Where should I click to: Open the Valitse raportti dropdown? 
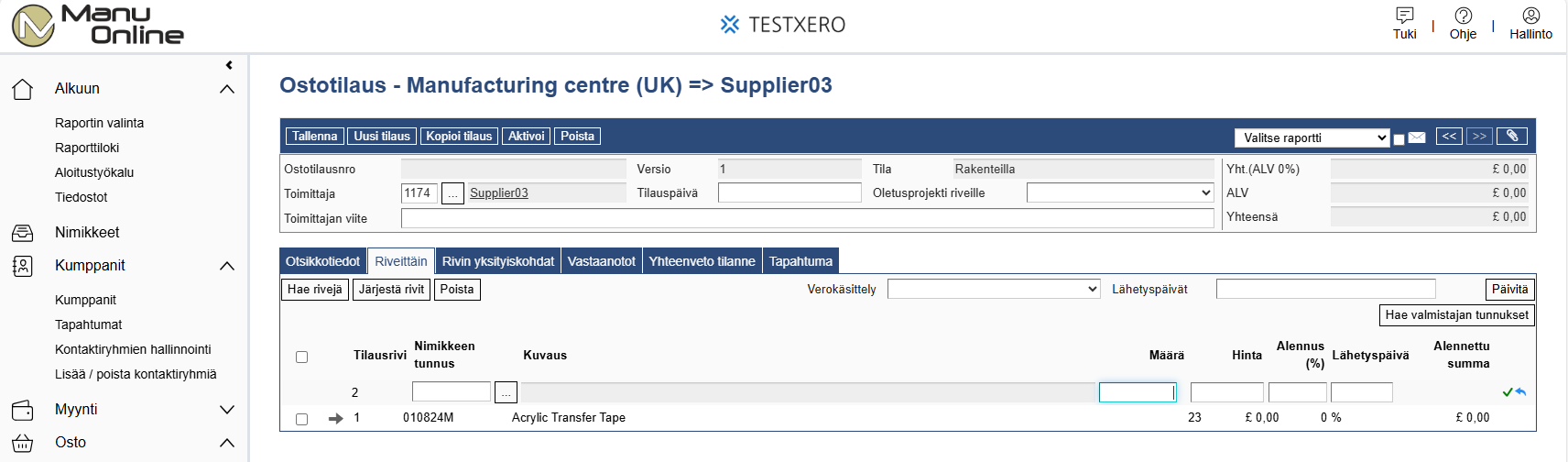[x=1312, y=138]
